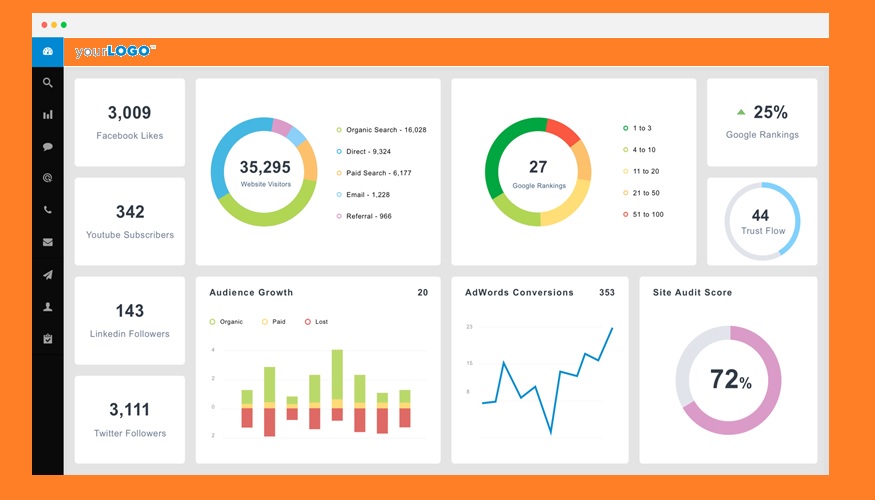Image resolution: width=875 pixels, height=500 pixels.
Task: Click the paper plane sidebar icon
Action: tap(47, 275)
